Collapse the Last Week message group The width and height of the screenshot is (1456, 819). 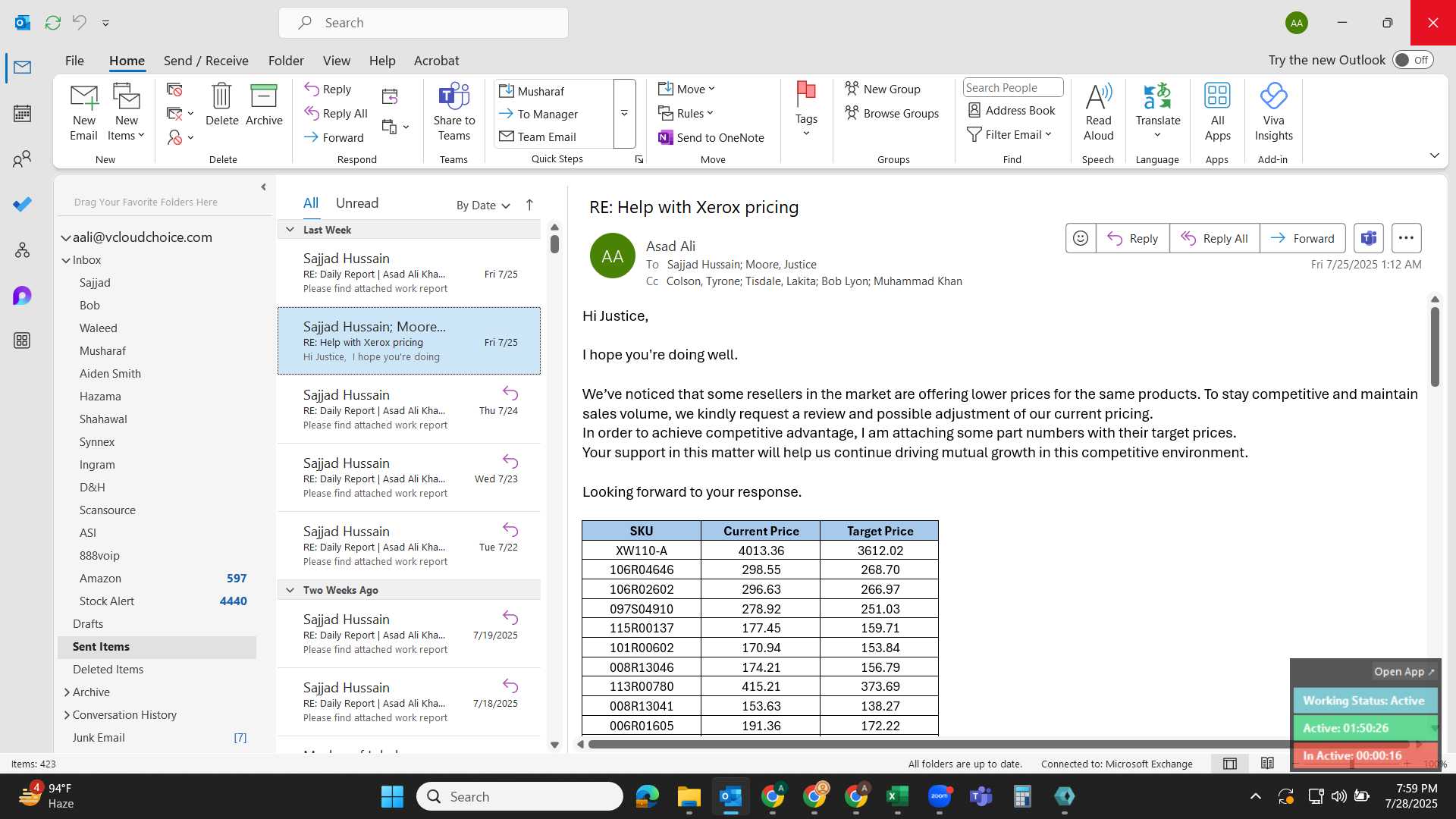click(x=290, y=230)
